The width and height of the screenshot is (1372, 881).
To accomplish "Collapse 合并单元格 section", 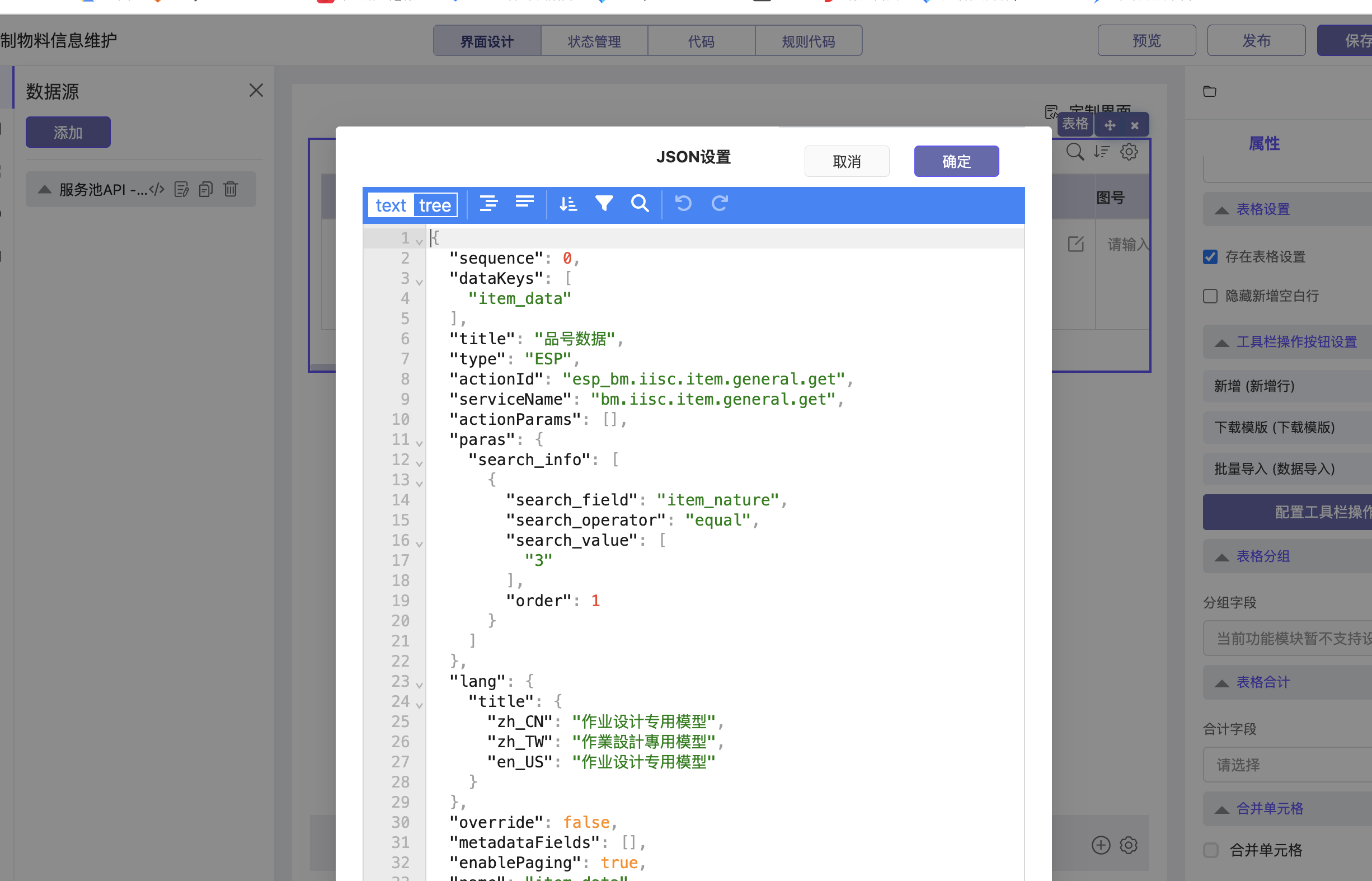I will click(x=1222, y=809).
